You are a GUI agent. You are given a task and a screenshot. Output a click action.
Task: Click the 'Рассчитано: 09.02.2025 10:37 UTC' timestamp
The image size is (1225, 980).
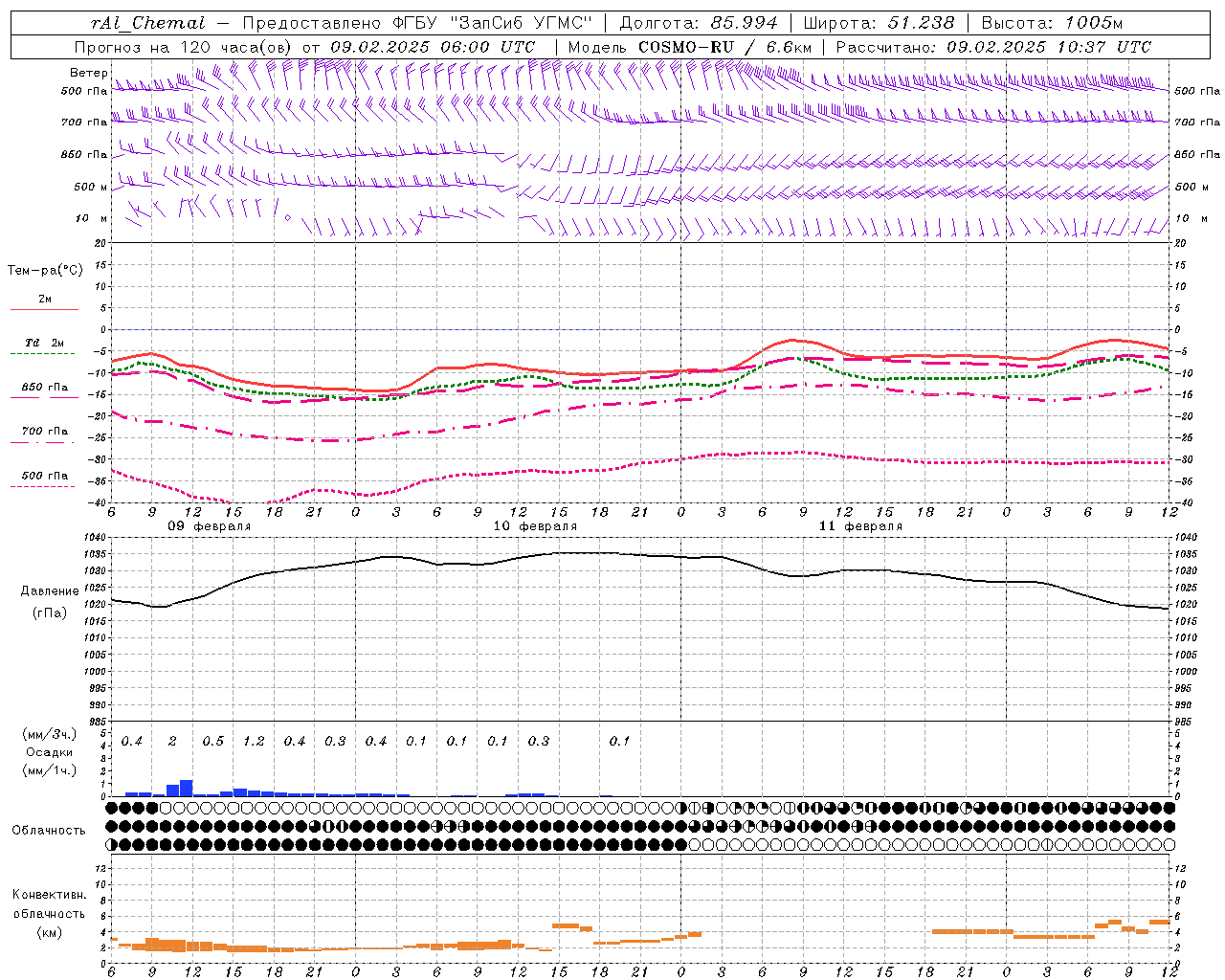[x=993, y=47]
